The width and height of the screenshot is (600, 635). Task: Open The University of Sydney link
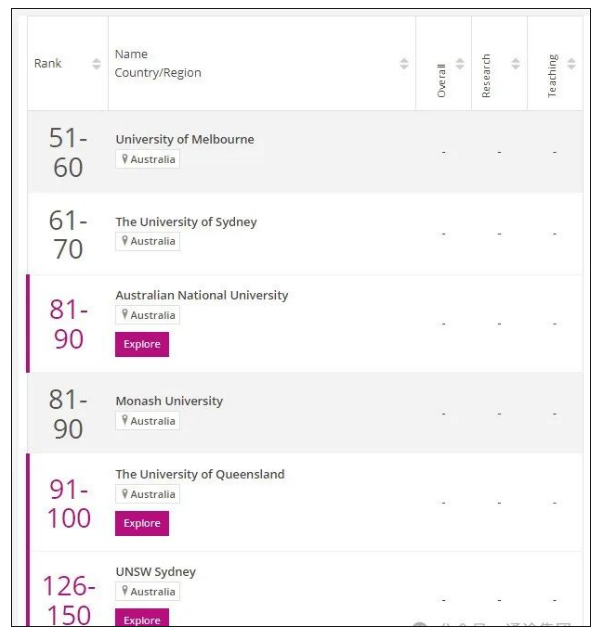pyautogui.click(x=186, y=222)
